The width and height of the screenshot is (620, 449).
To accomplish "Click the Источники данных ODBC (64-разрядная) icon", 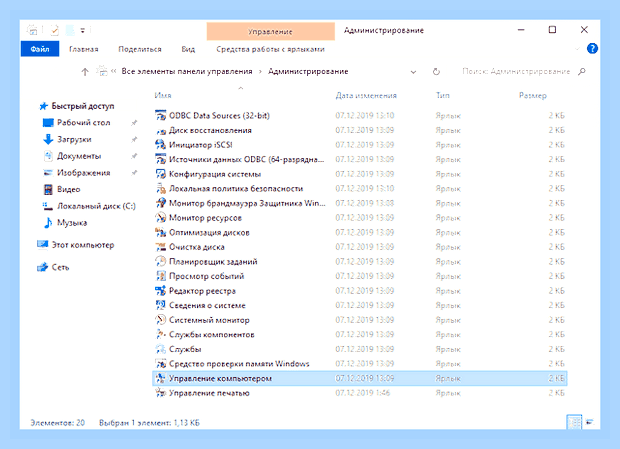I will coord(161,160).
